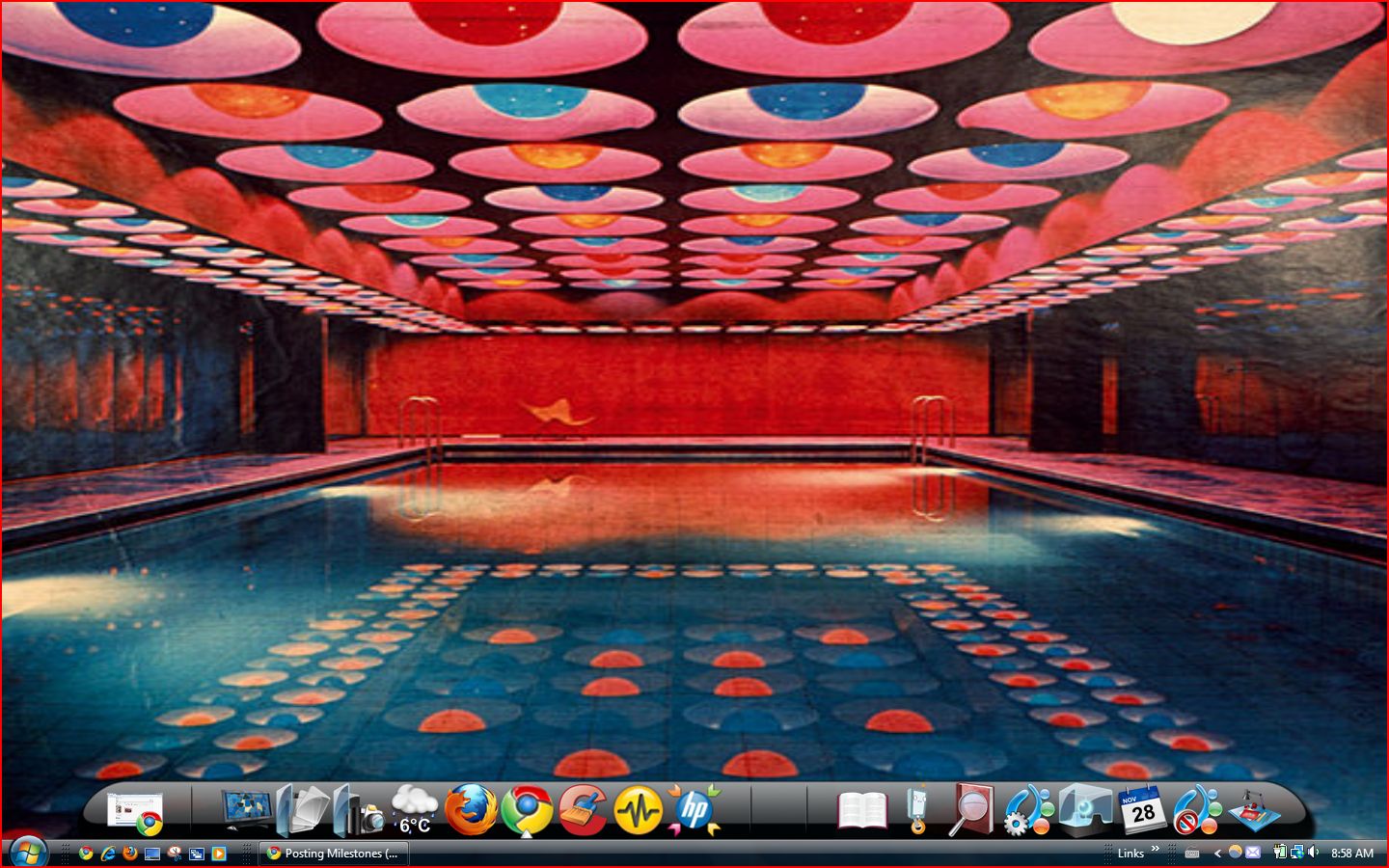Viewport: 1389px width, 868px height.
Task: Click the 8:58 AM clock
Action: point(1352,854)
